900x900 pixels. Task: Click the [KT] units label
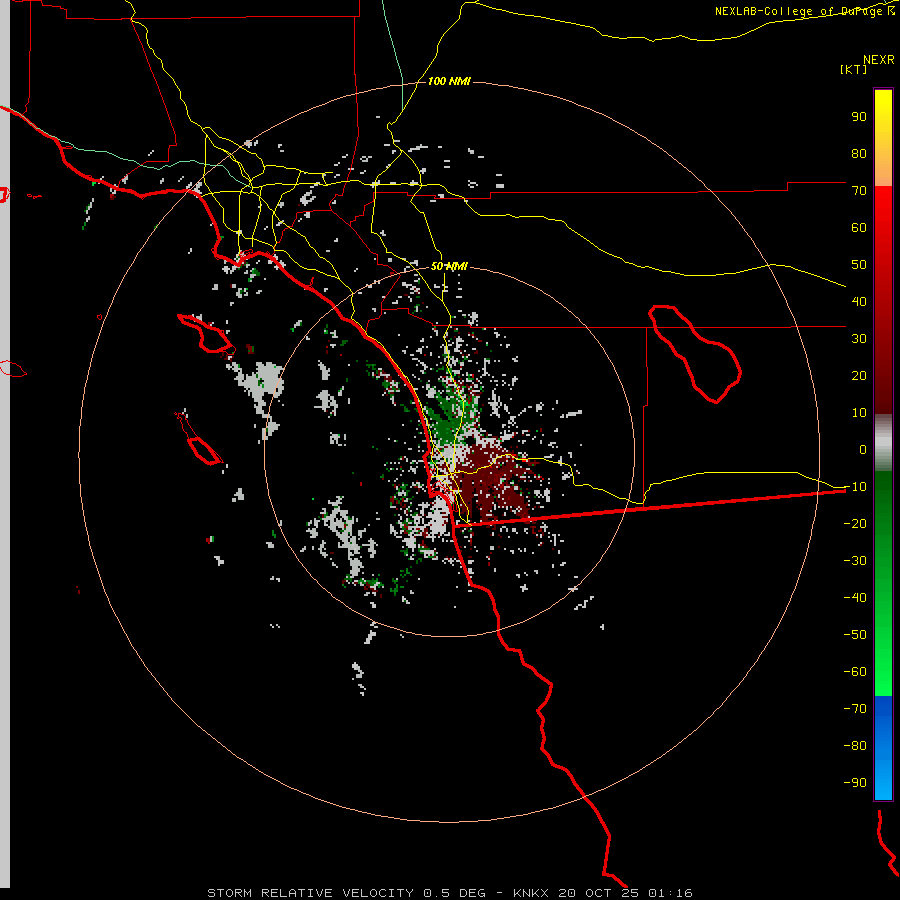(854, 69)
